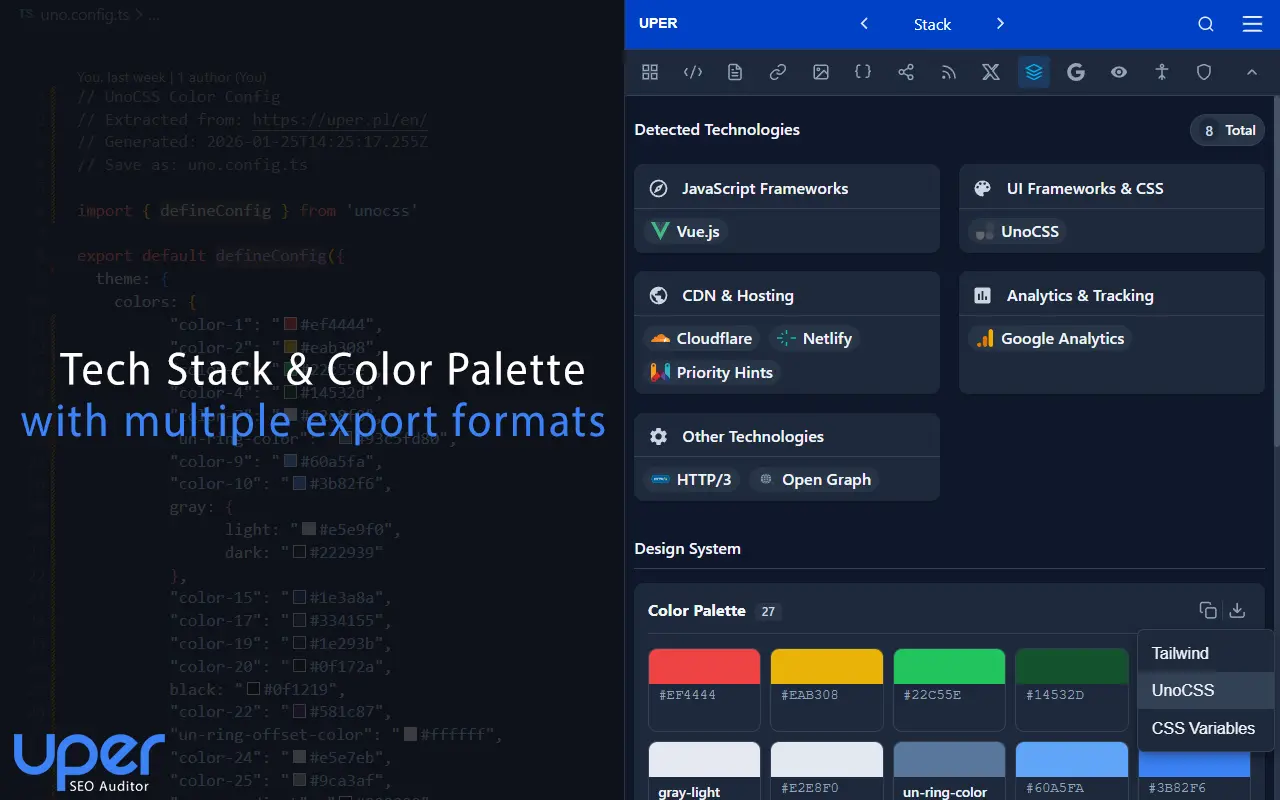Toggle the eye visibility icon in toolbar

[x=1119, y=72]
